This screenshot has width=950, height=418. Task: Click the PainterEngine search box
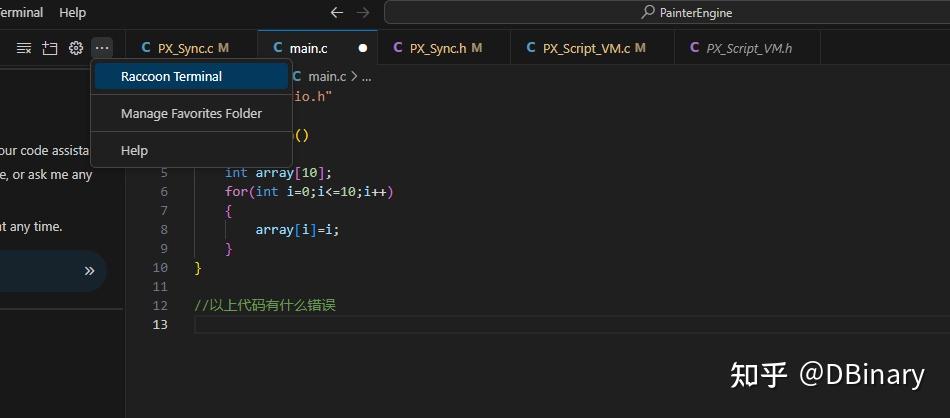[x=667, y=12]
